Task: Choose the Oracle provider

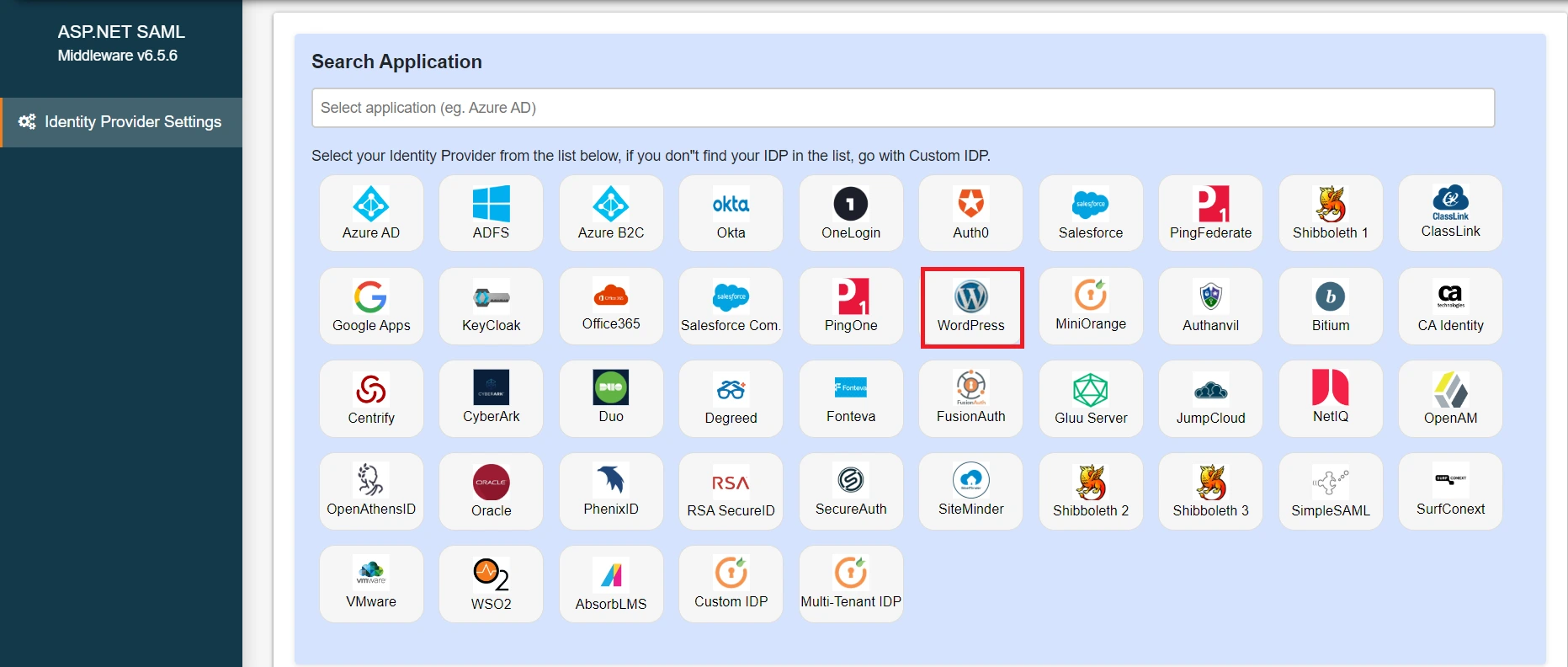Action: [491, 491]
